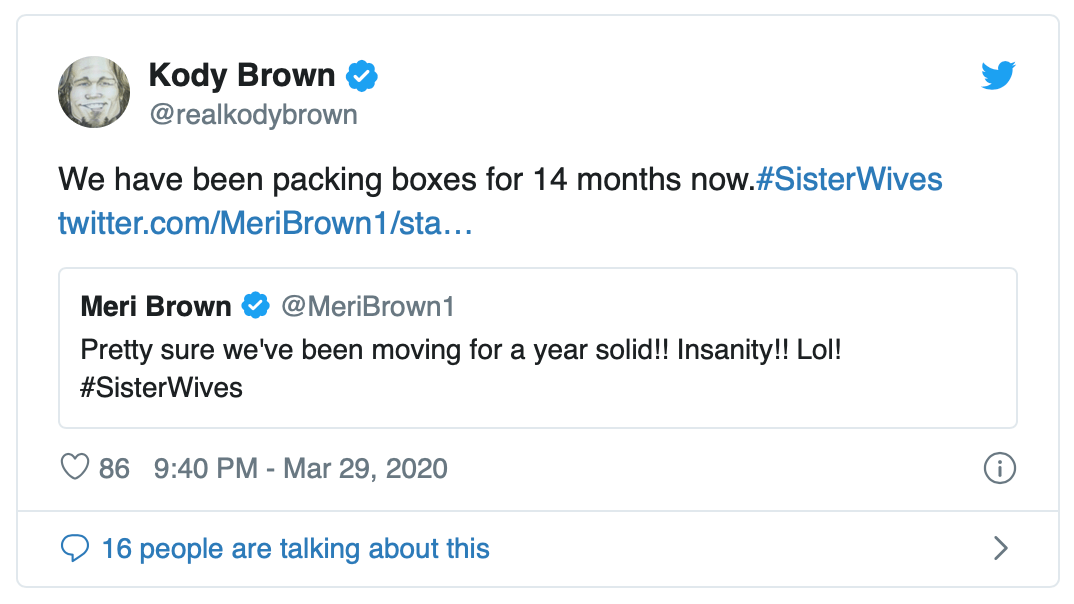
Task: Click the Kody Brown display name
Action: [241, 75]
